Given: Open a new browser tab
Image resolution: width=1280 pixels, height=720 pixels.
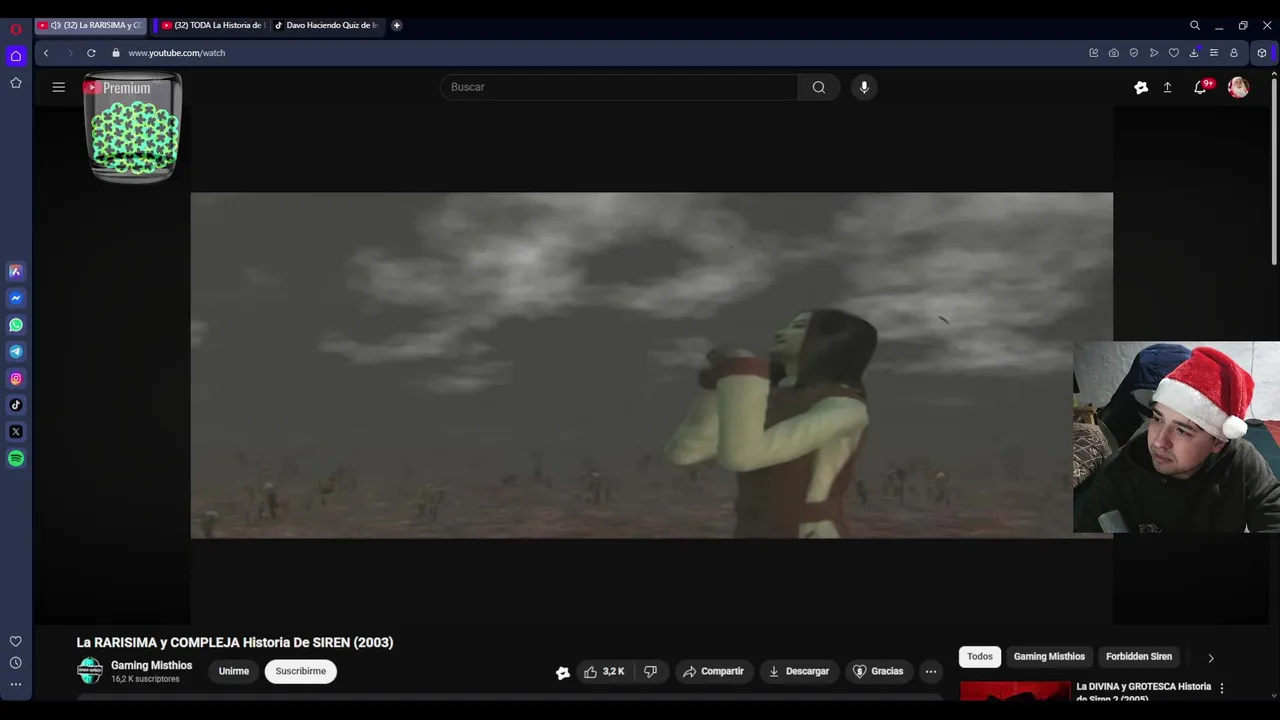Looking at the screenshot, I should (x=397, y=25).
